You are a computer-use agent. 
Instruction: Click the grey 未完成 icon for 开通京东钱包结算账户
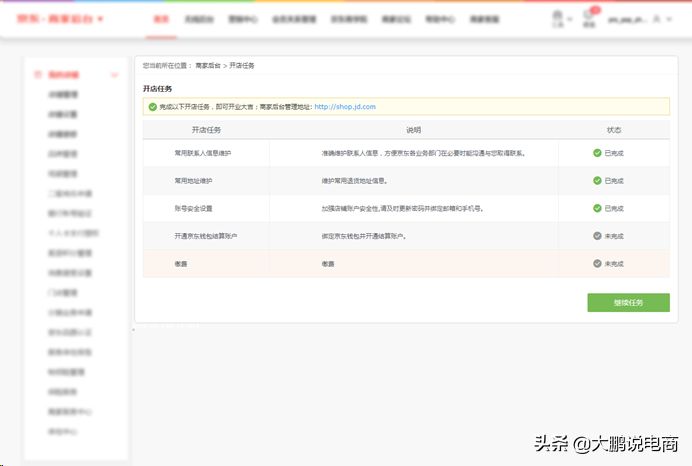(597, 236)
